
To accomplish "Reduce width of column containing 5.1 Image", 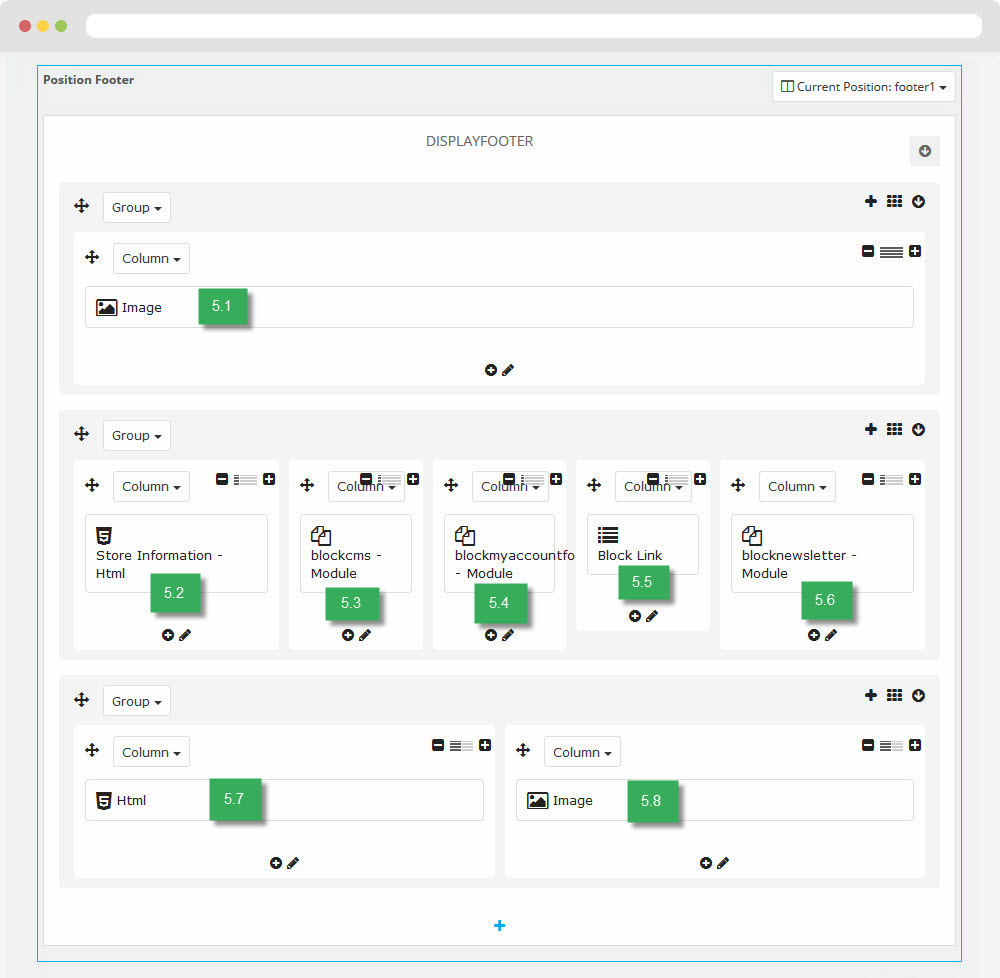I will point(868,251).
